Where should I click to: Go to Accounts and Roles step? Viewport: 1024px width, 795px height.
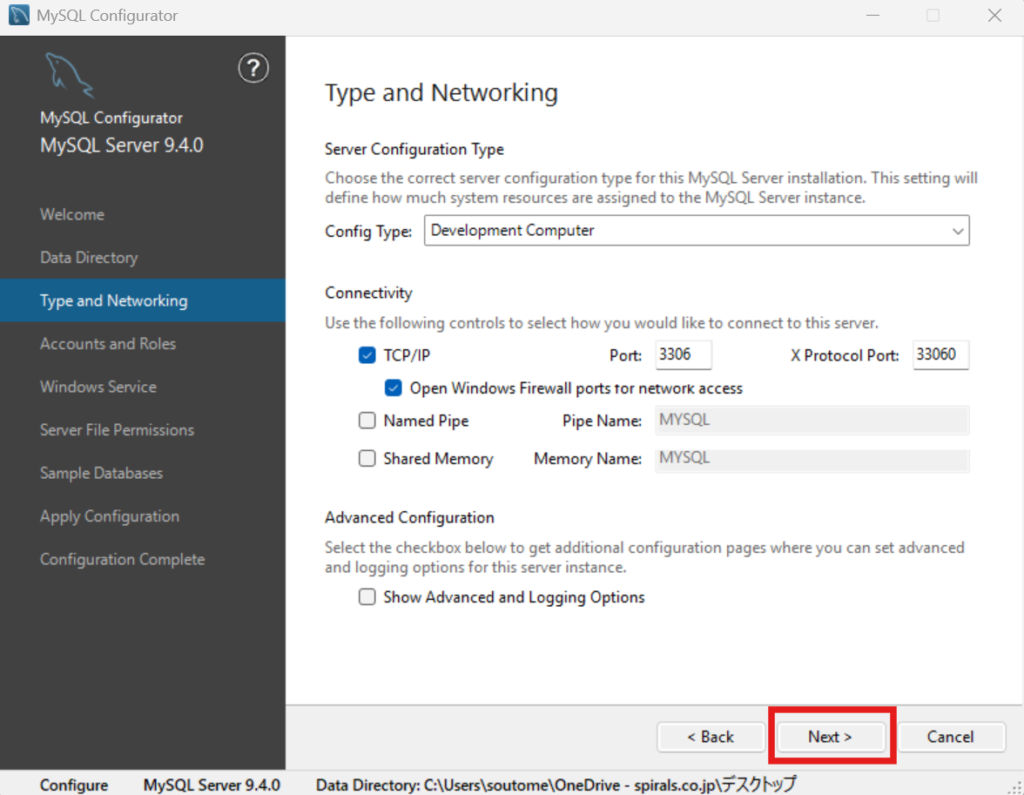click(108, 344)
